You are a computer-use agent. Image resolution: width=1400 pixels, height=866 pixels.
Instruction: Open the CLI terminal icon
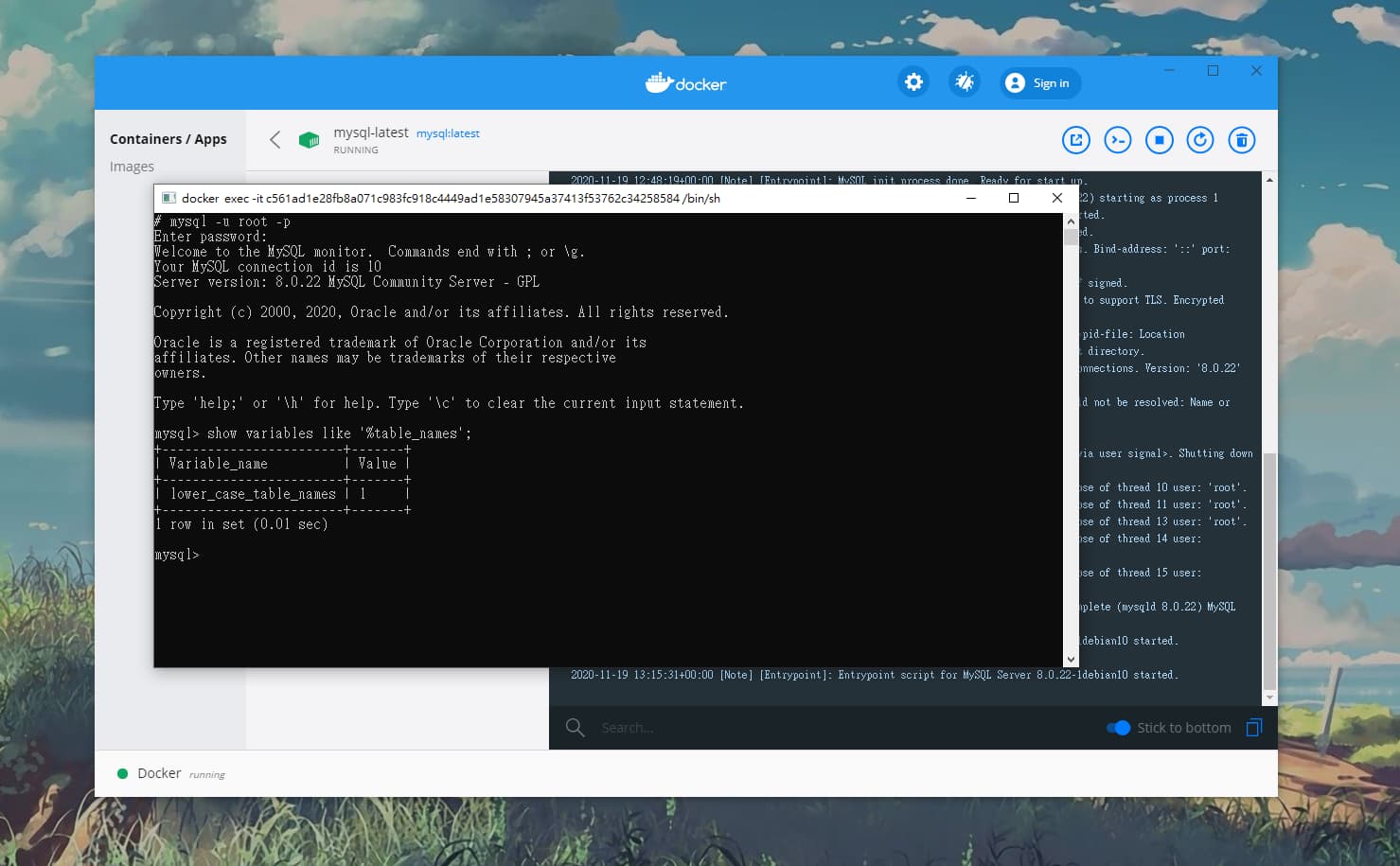[1118, 140]
